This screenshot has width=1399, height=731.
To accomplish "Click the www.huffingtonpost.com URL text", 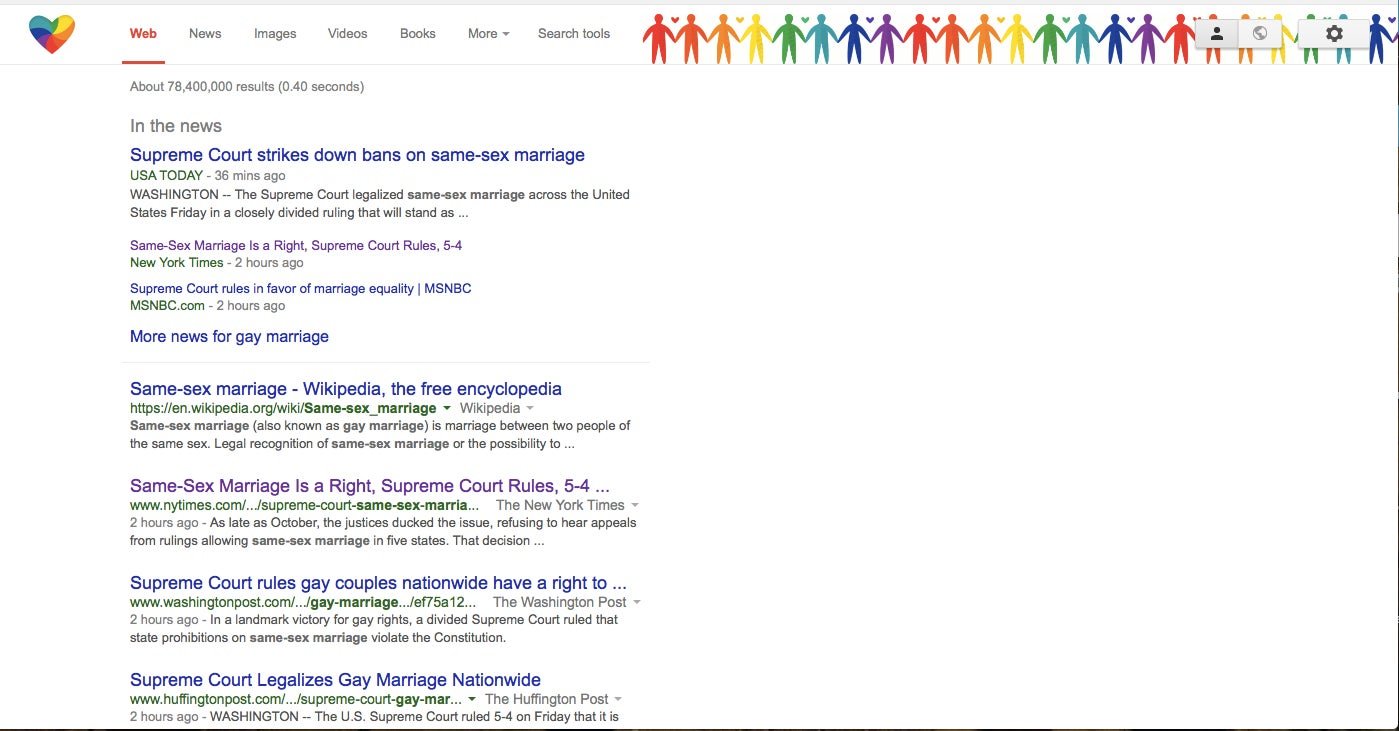I will (296, 699).
